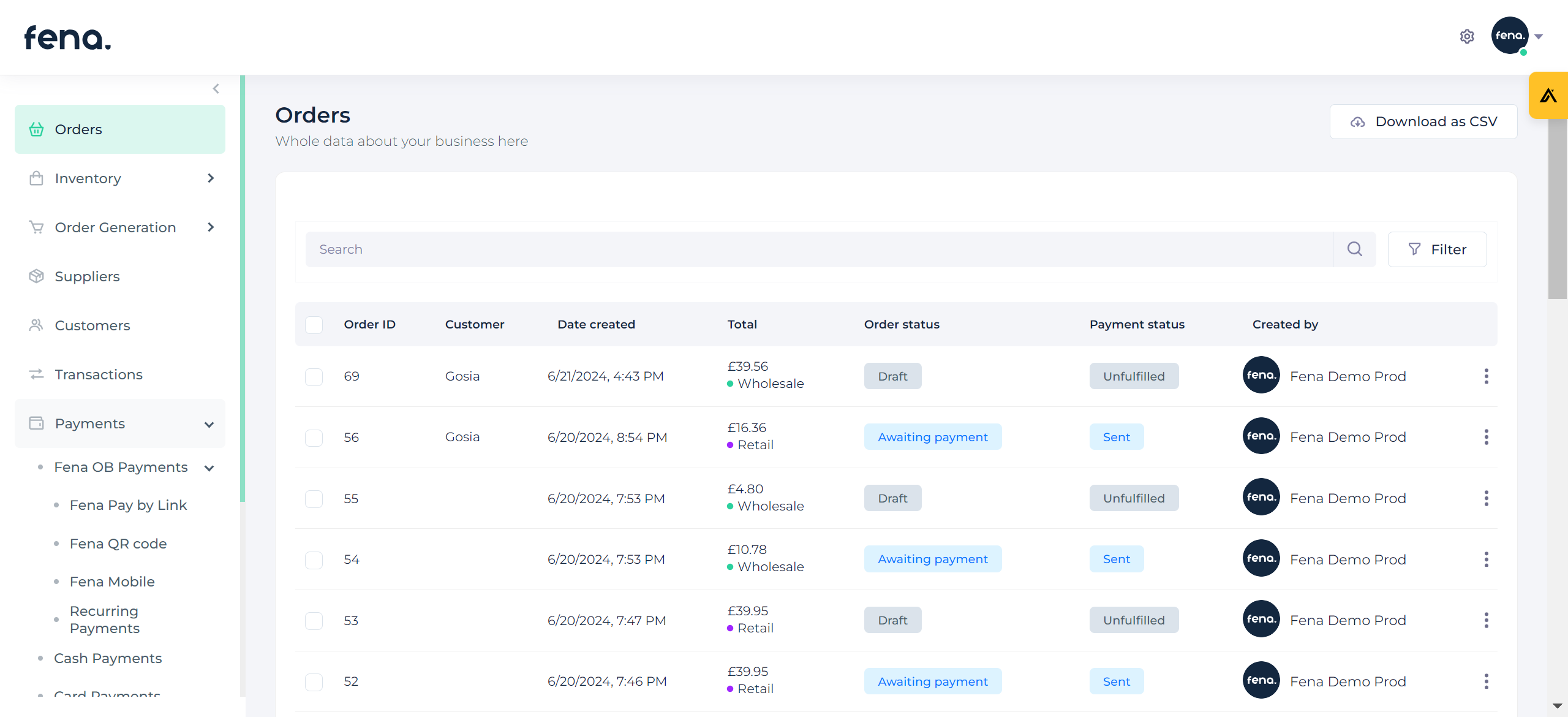
Task: Open Customers in the sidebar
Action: pyautogui.click(x=92, y=325)
